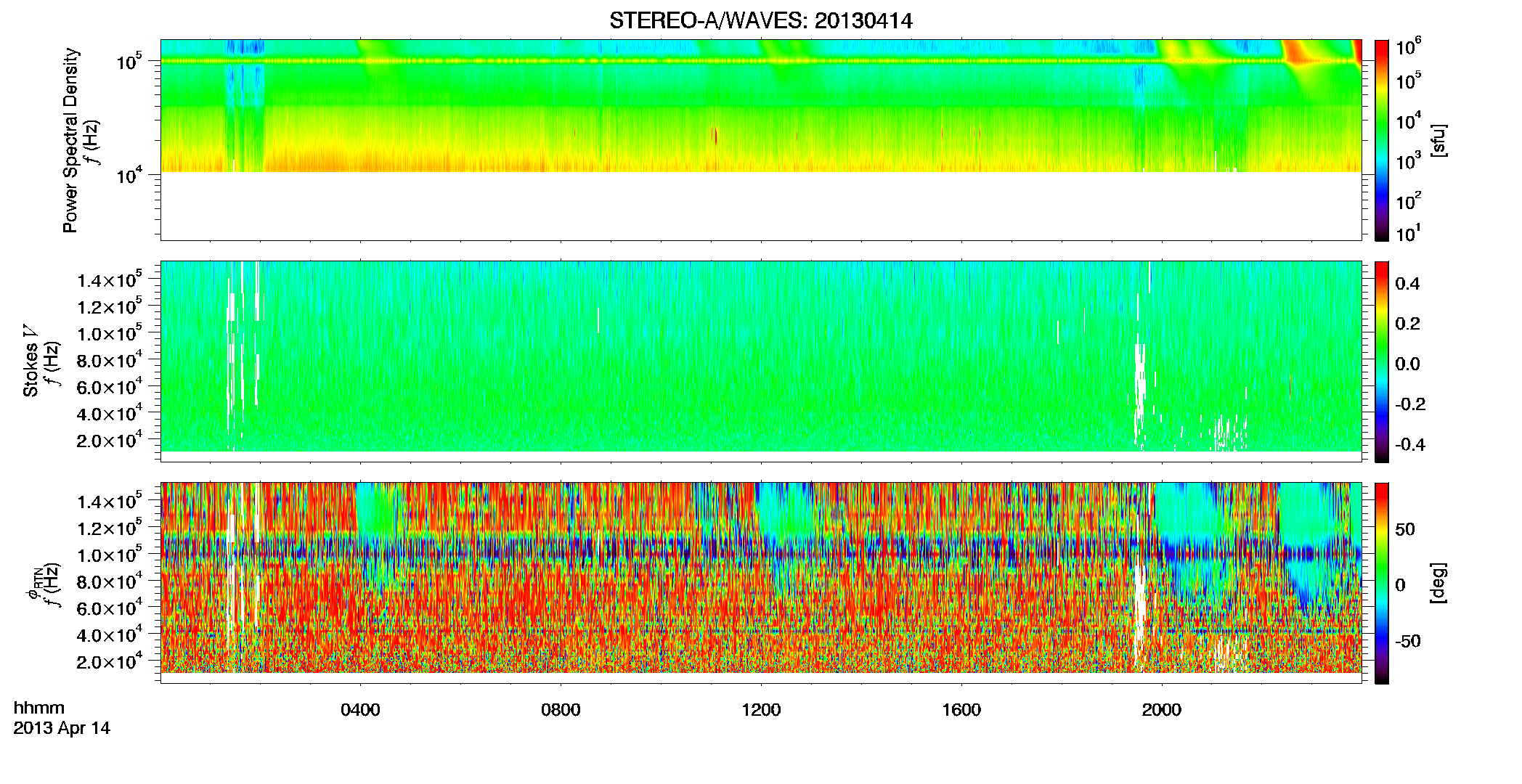Click the "50" label on the deg color bar
Viewport: 1522px width, 784px height.
[x=1405, y=529]
